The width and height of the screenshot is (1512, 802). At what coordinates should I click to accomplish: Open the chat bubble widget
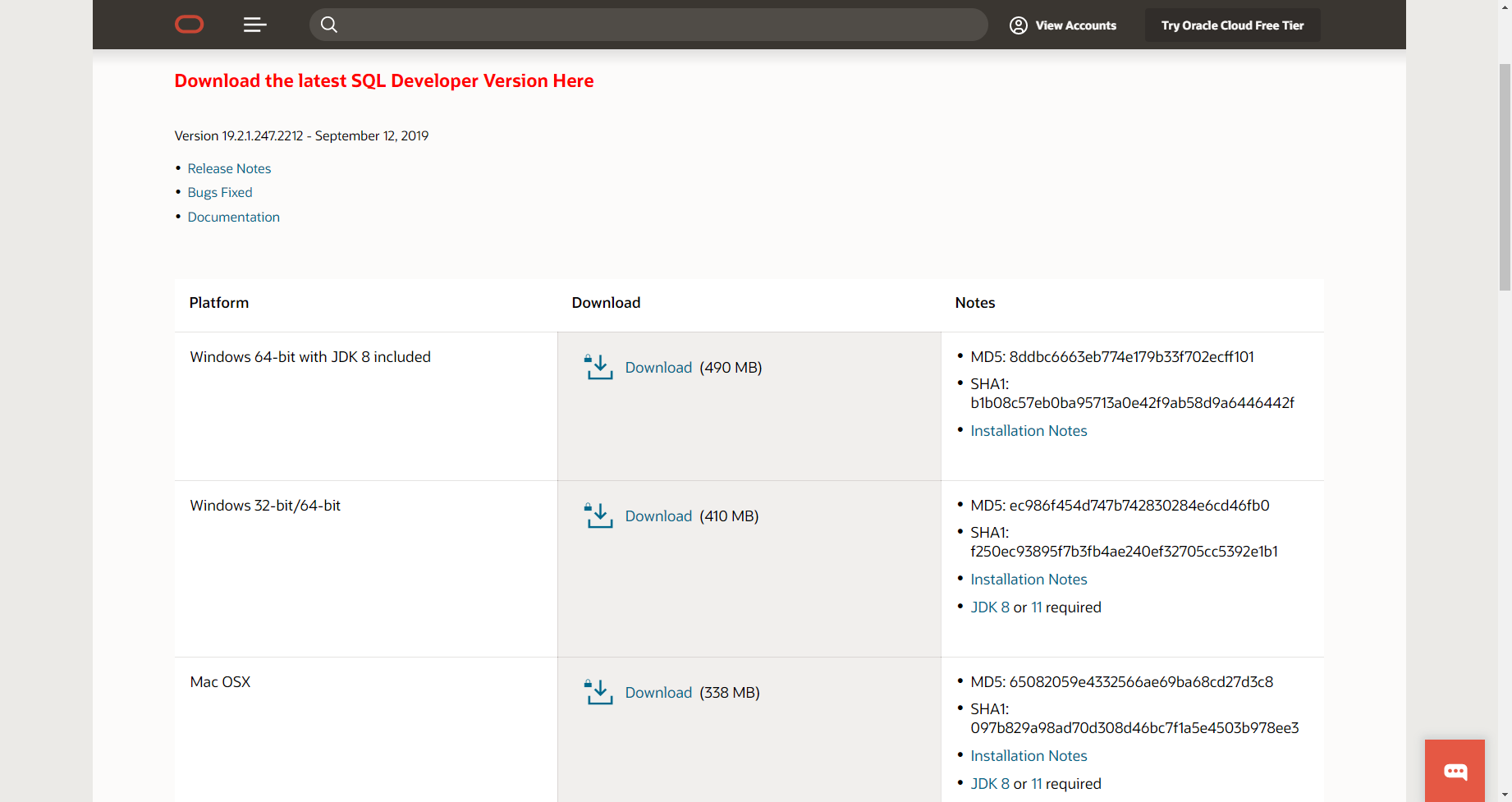tap(1455, 771)
